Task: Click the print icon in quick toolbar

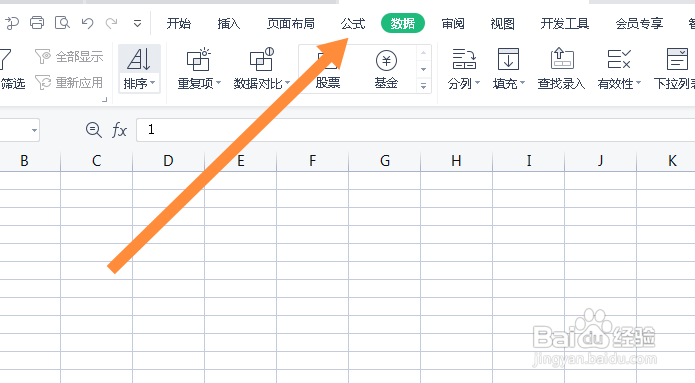Action: 37,22
